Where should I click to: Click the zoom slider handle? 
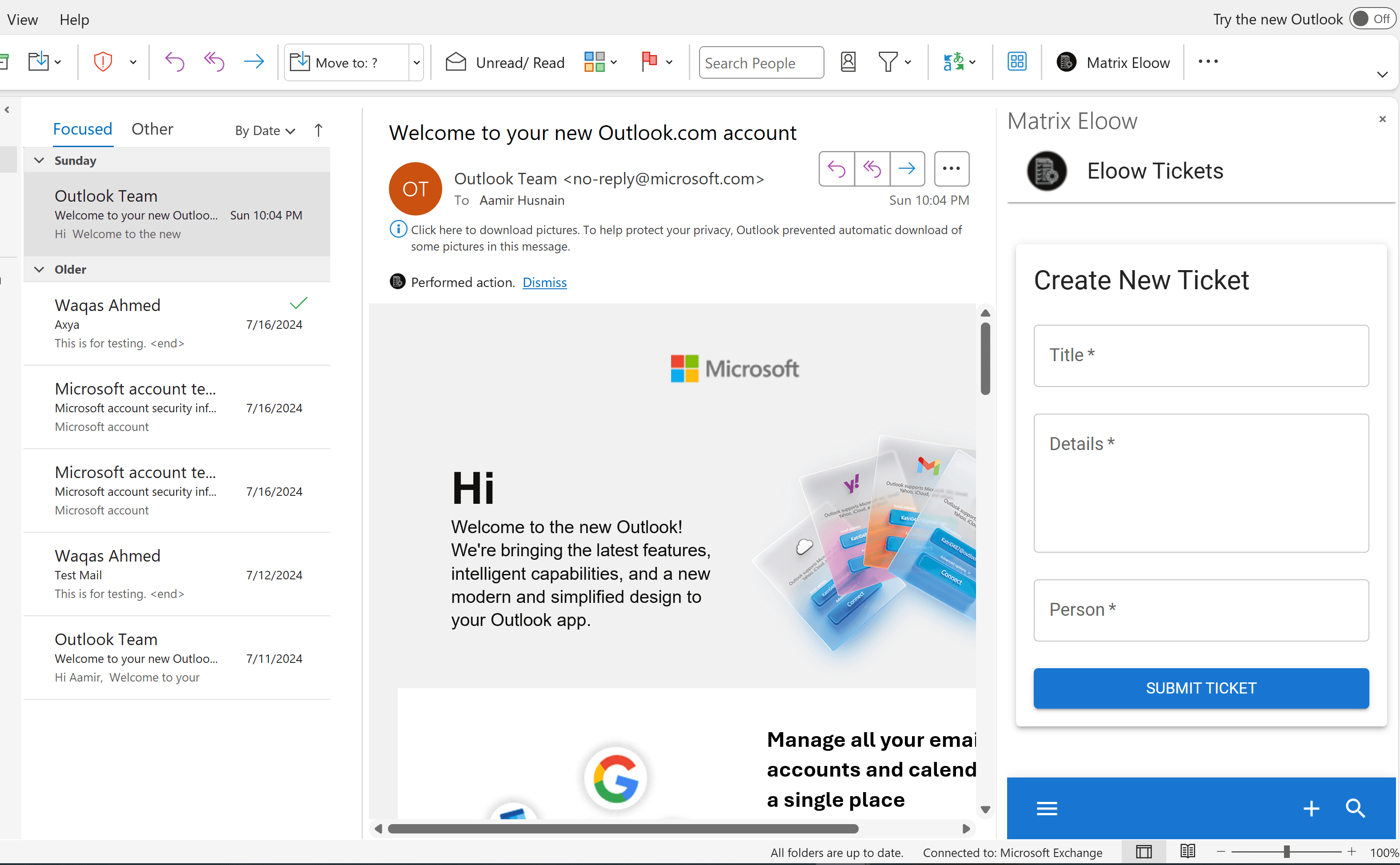click(x=1286, y=851)
